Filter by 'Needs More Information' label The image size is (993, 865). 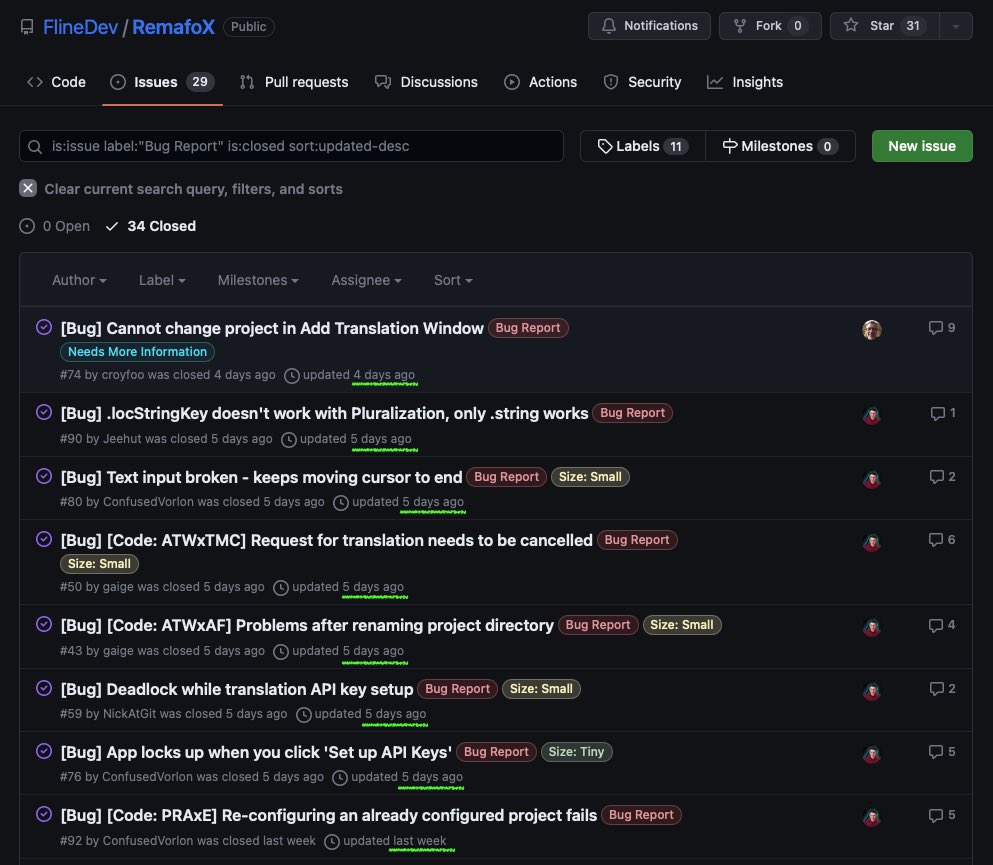(x=137, y=351)
